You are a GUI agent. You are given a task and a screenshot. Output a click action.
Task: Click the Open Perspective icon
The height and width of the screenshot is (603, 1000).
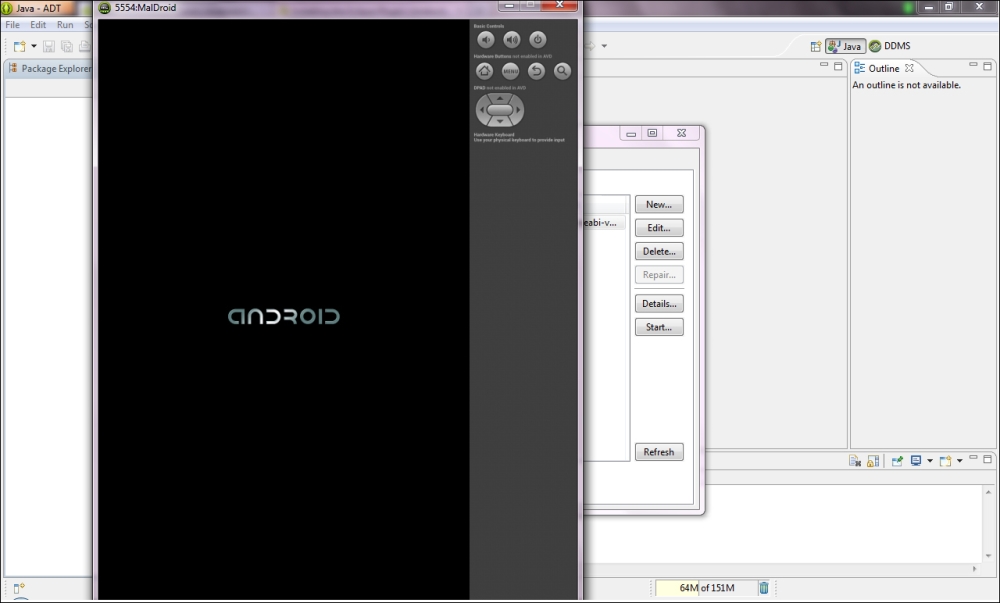(816, 46)
